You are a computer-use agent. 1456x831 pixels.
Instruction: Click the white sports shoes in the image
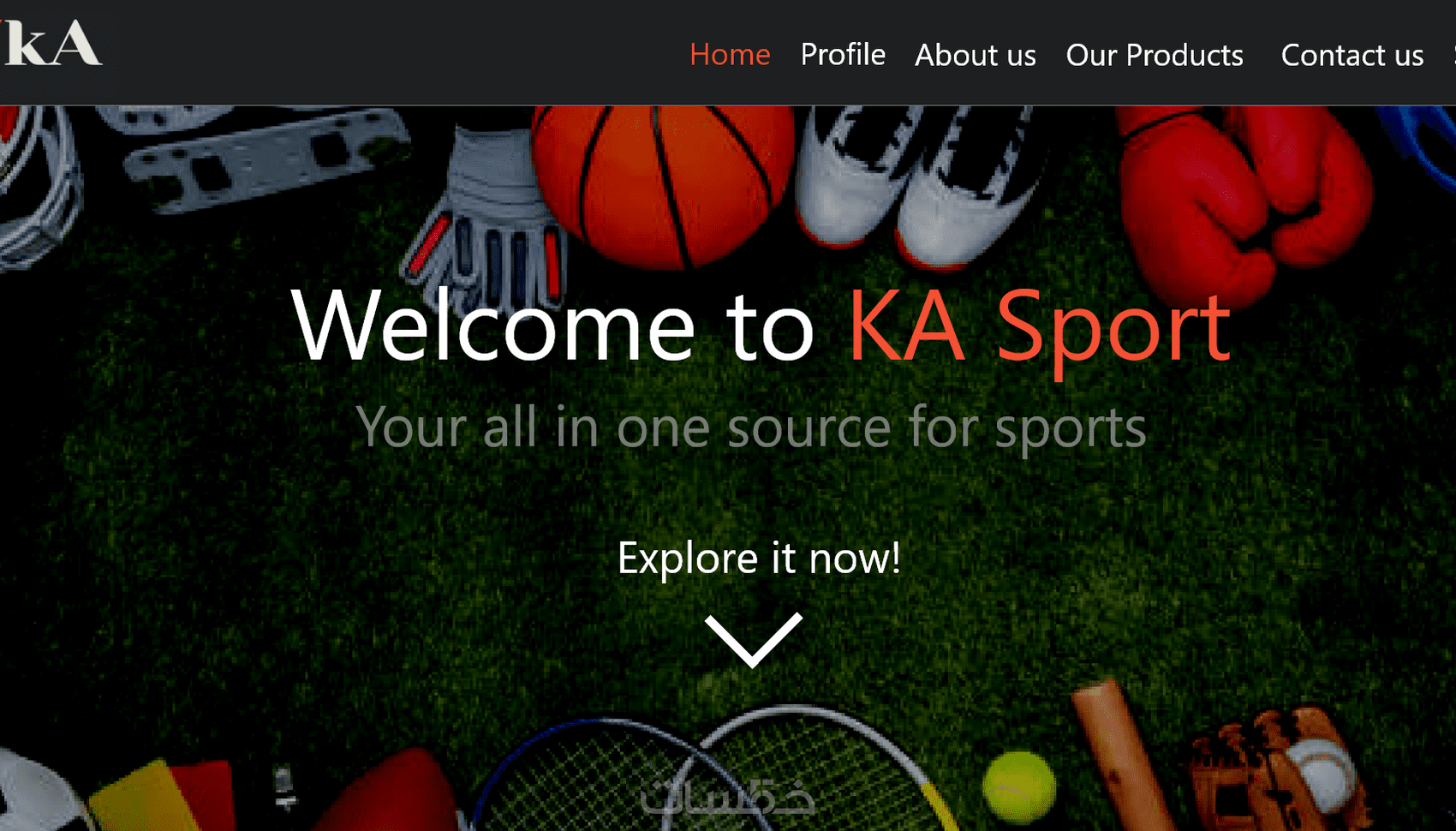click(x=916, y=182)
